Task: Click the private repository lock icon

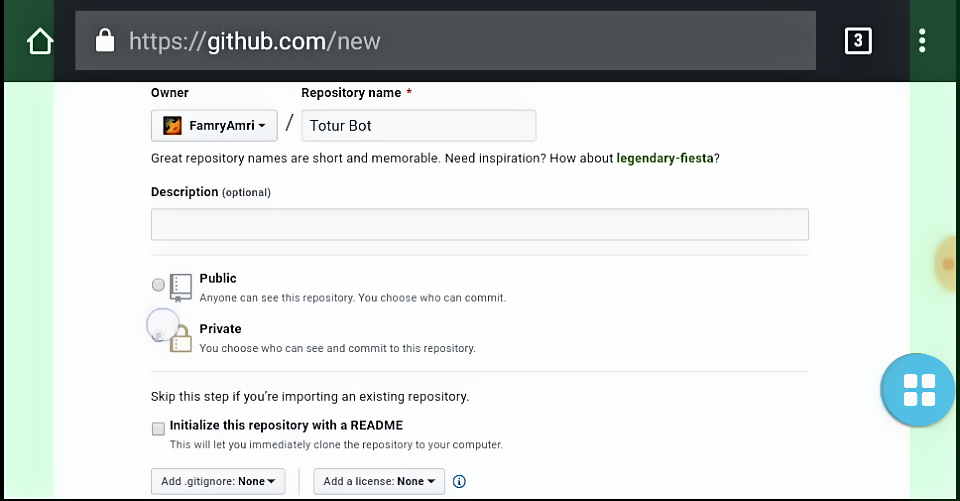Action: [181, 339]
